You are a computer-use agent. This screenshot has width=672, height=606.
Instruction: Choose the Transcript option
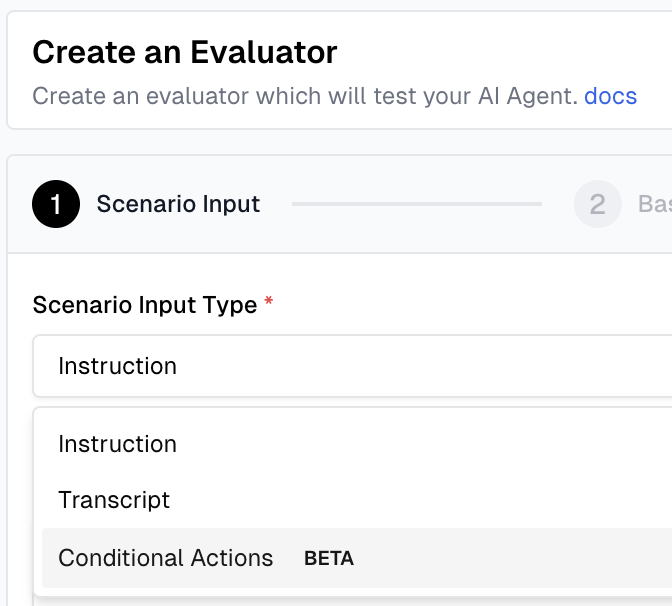pos(114,500)
